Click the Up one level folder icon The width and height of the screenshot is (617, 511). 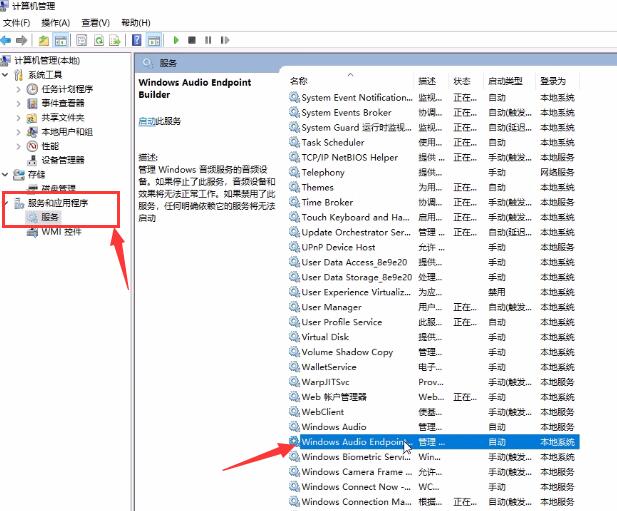(44, 40)
